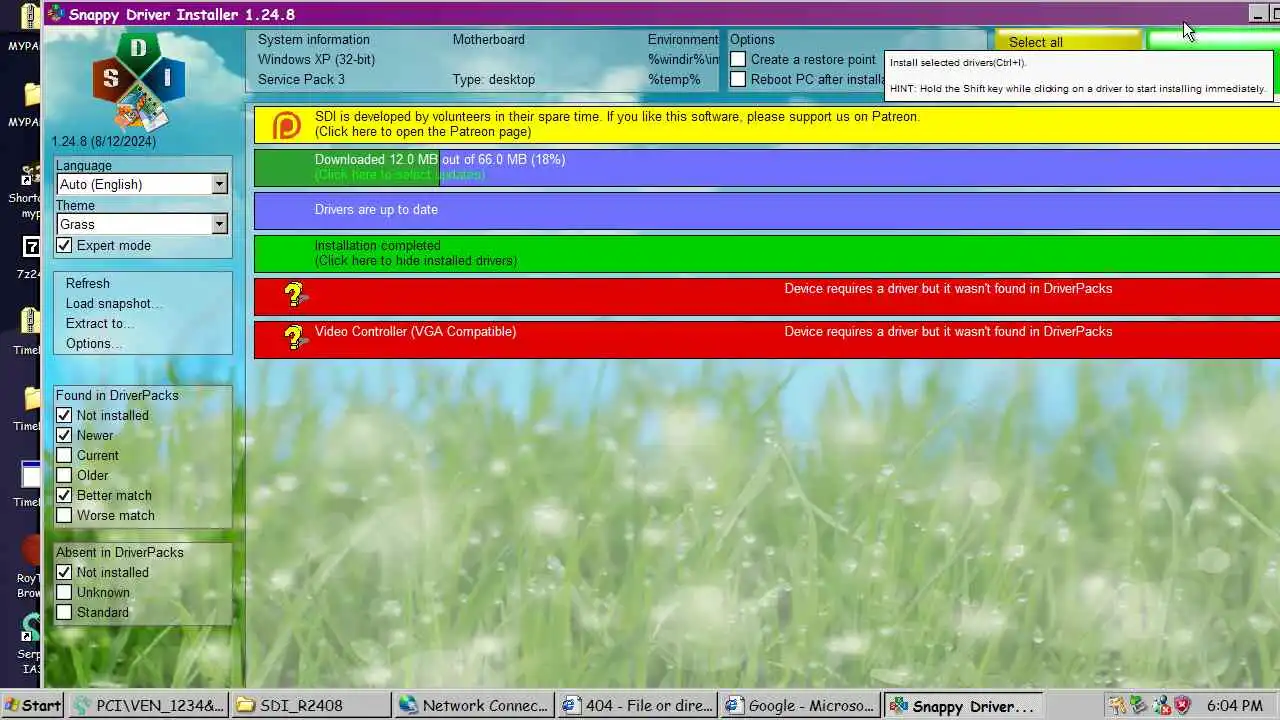Image resolution: width=1280 pixels, height=720 pixels.
Task: Click the green Install button
Action: [x=1213, y=40]
